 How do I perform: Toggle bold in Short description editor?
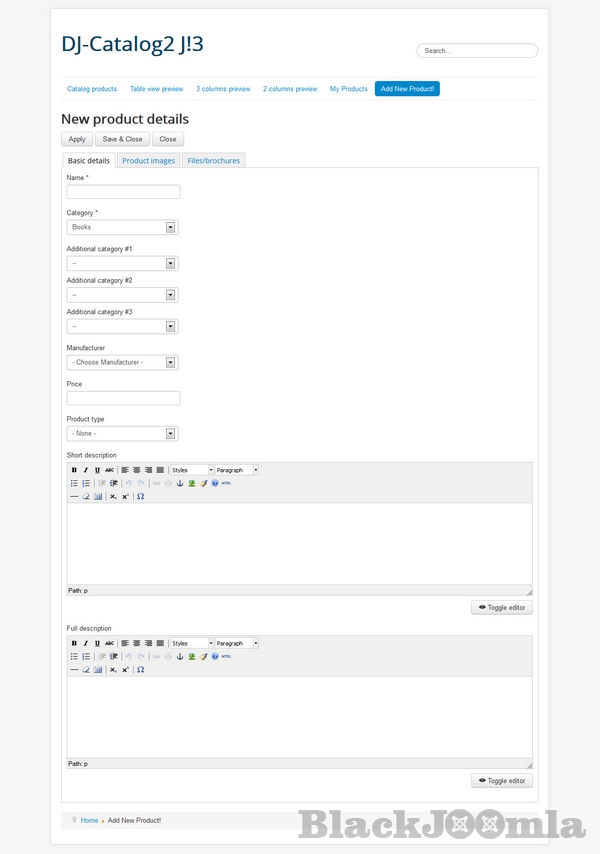tap(74, 470)
